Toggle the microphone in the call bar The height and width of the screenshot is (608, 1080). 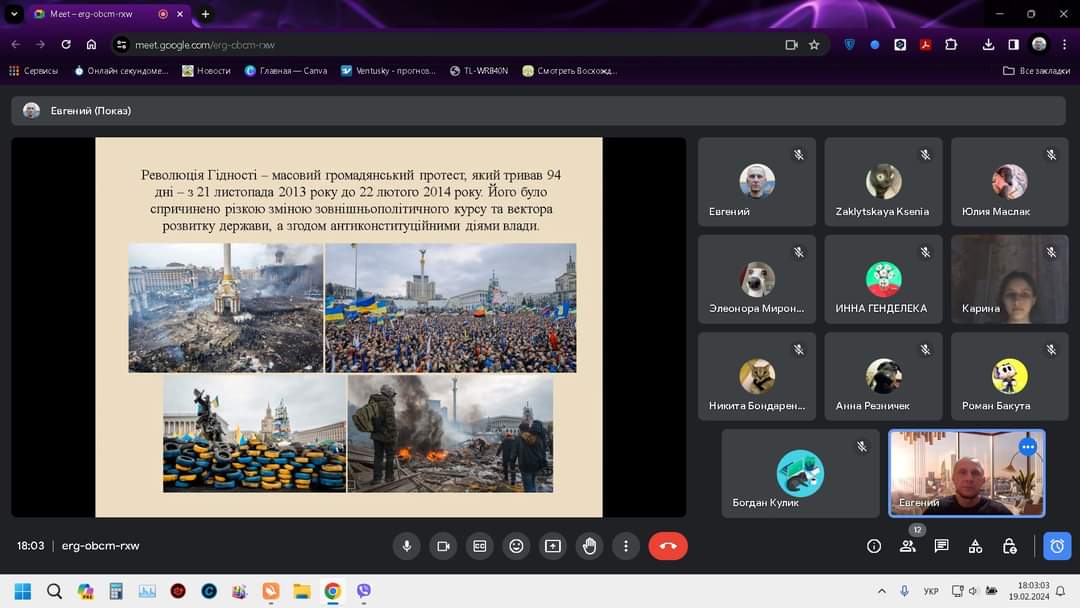(x=407, y=546)
